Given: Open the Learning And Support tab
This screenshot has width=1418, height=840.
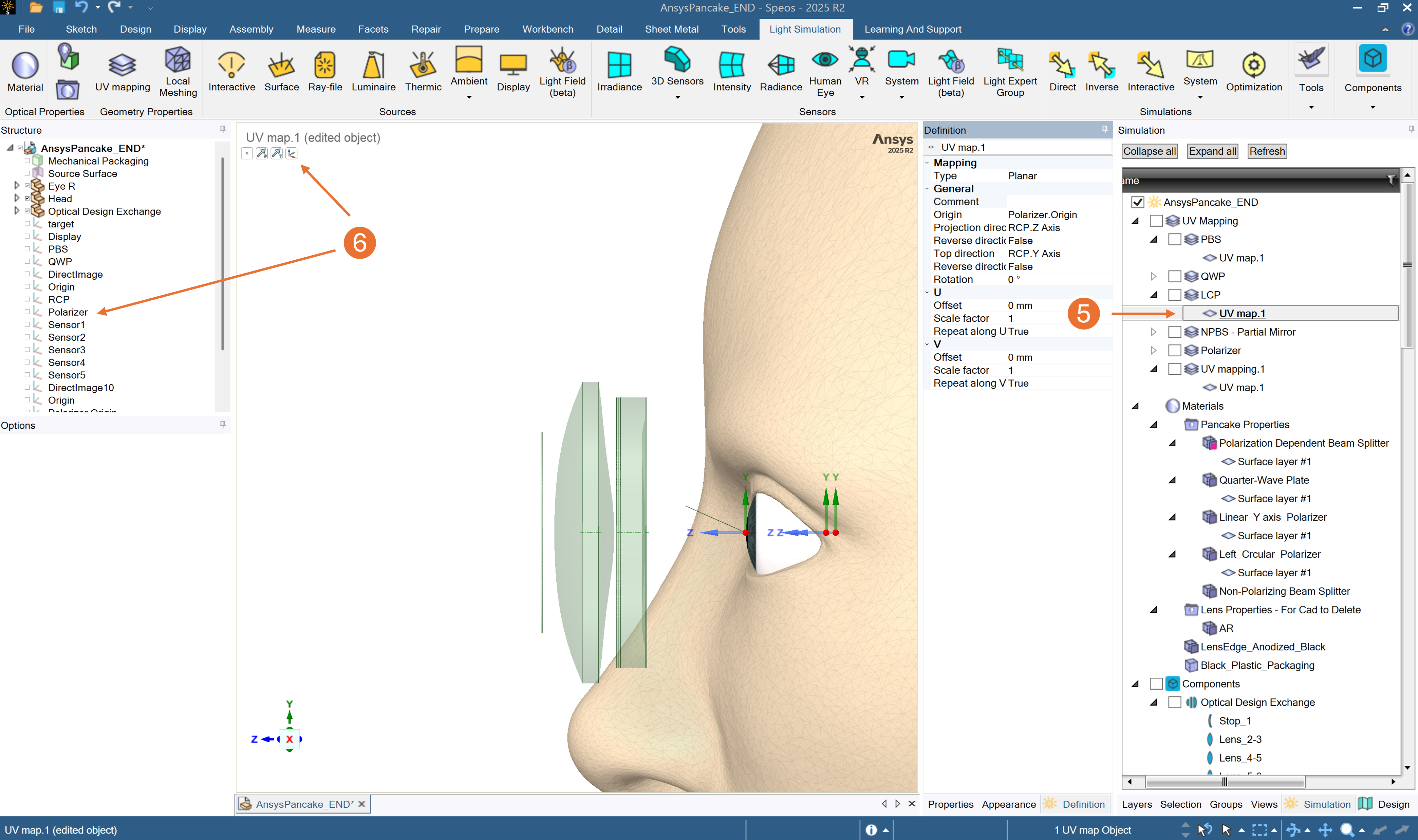Looking at the screenshot, I should [x=913, y=30].
